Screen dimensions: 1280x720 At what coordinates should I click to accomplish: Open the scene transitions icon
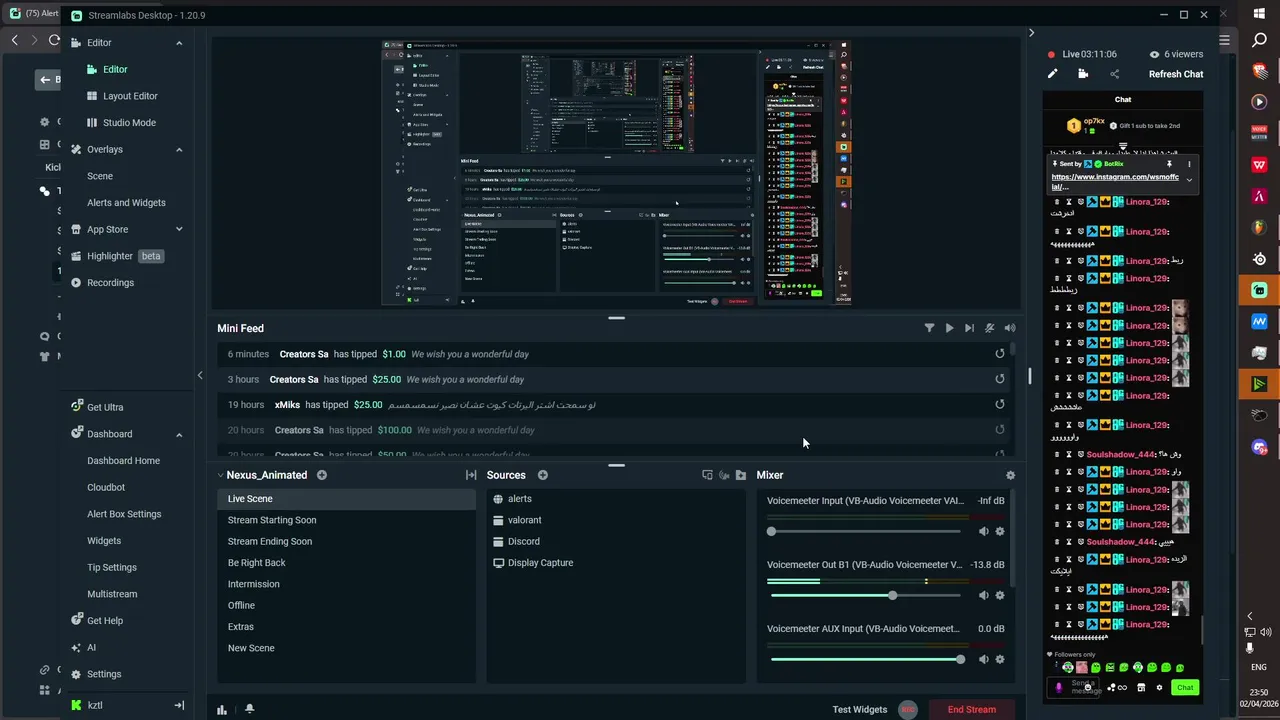(x=471, y=475)
